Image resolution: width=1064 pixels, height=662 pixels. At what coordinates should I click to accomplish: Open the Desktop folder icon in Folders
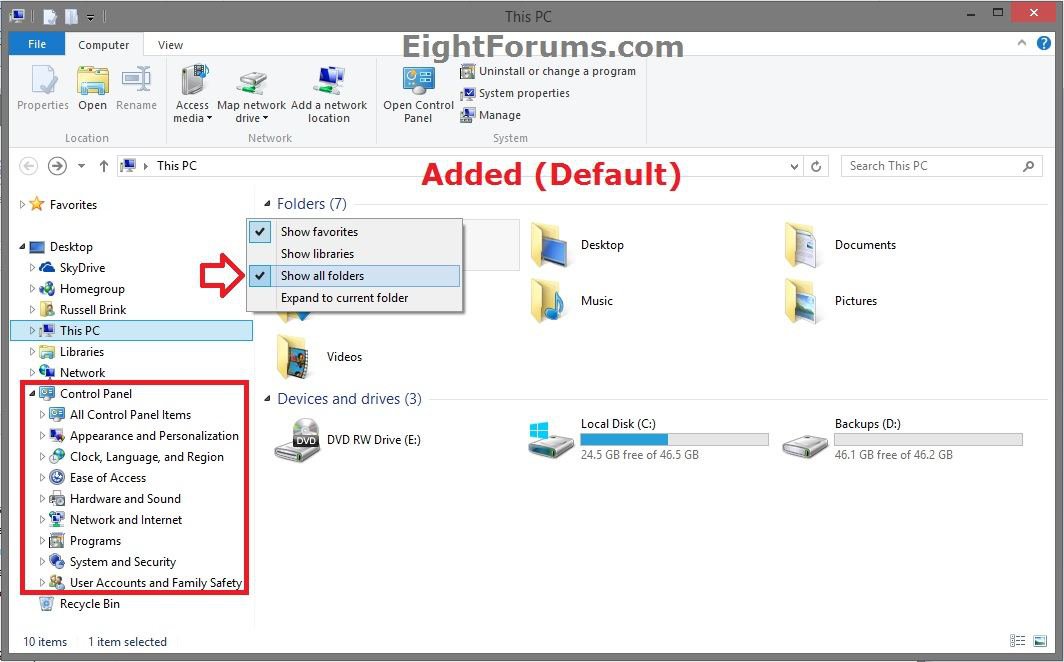pyautogui.click(x=549, y=245)
